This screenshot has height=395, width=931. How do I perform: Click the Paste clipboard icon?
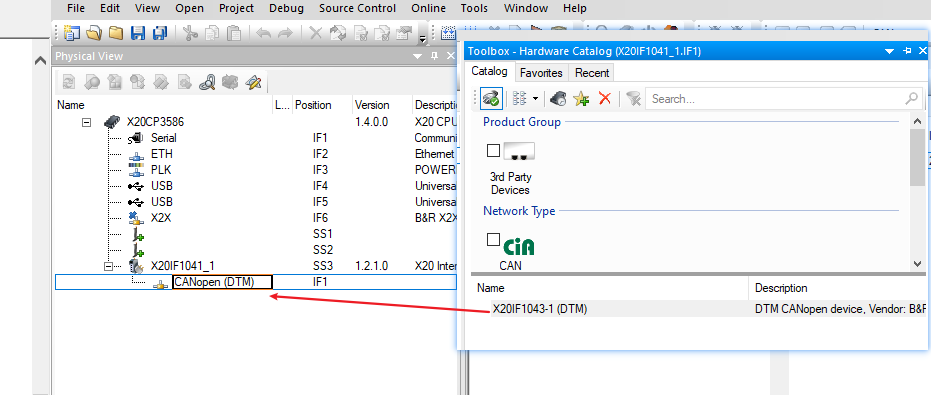(234, 33)
